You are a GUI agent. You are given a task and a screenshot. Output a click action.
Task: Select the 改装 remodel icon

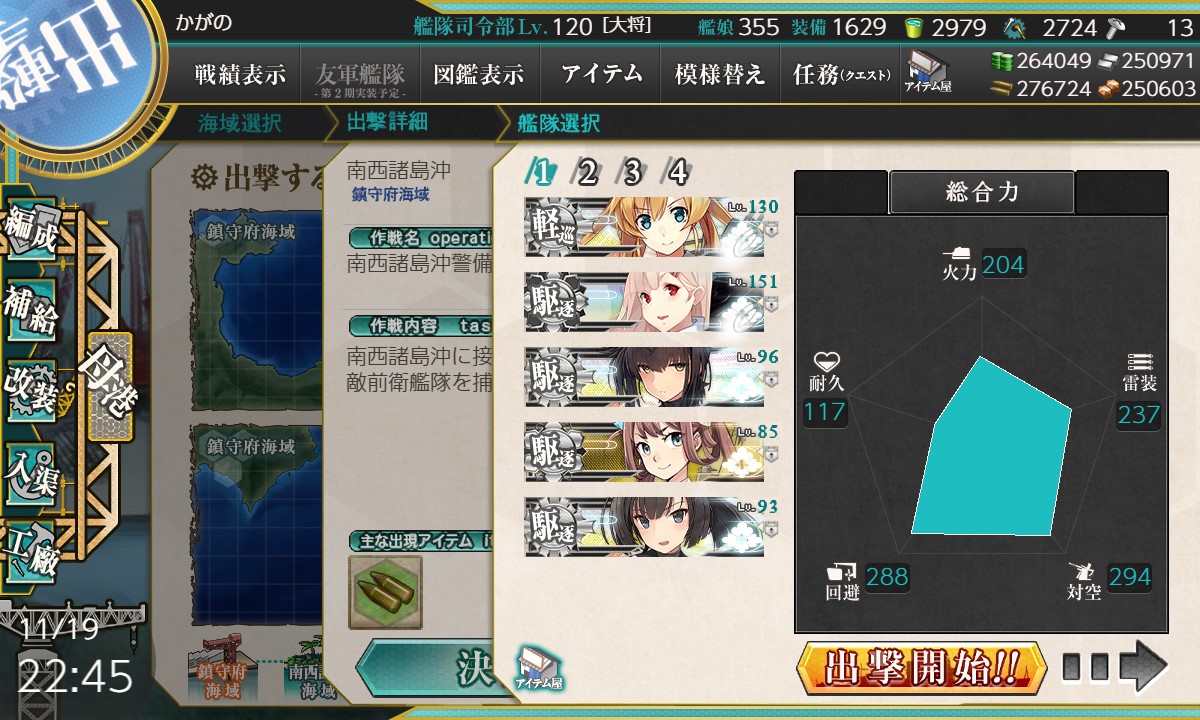coord(30,389)
